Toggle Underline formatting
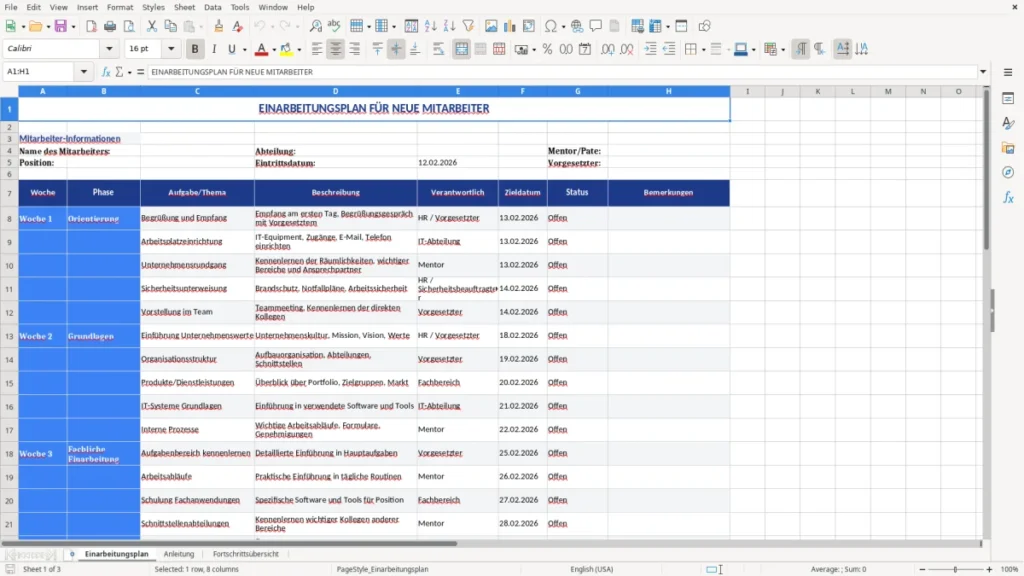Image resolution: width=1024 pixels, height=576 pixels. [x=231, y=49]
